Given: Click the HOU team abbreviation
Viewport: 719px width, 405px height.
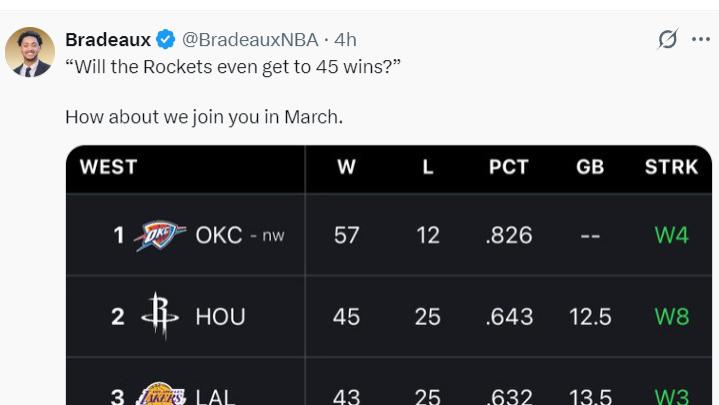Looking at the screenshot, I should [221, 317].
